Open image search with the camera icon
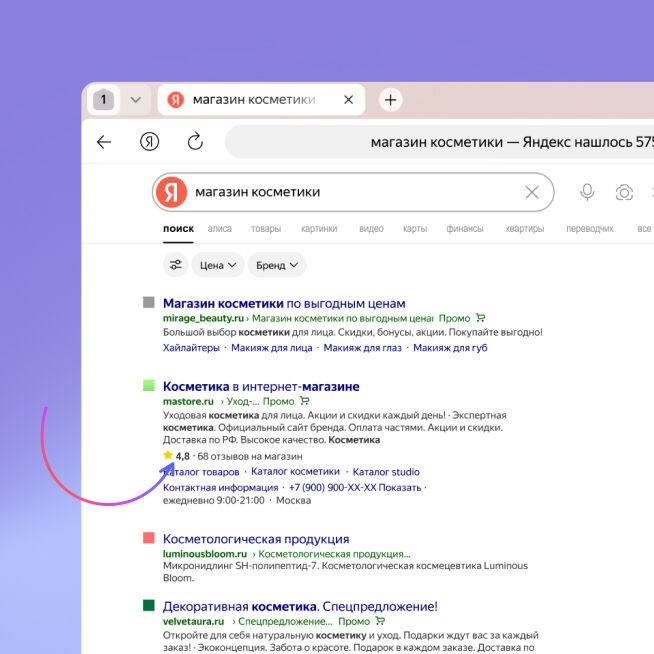This screenshot has height=654, width=654. tap(624, 192)
